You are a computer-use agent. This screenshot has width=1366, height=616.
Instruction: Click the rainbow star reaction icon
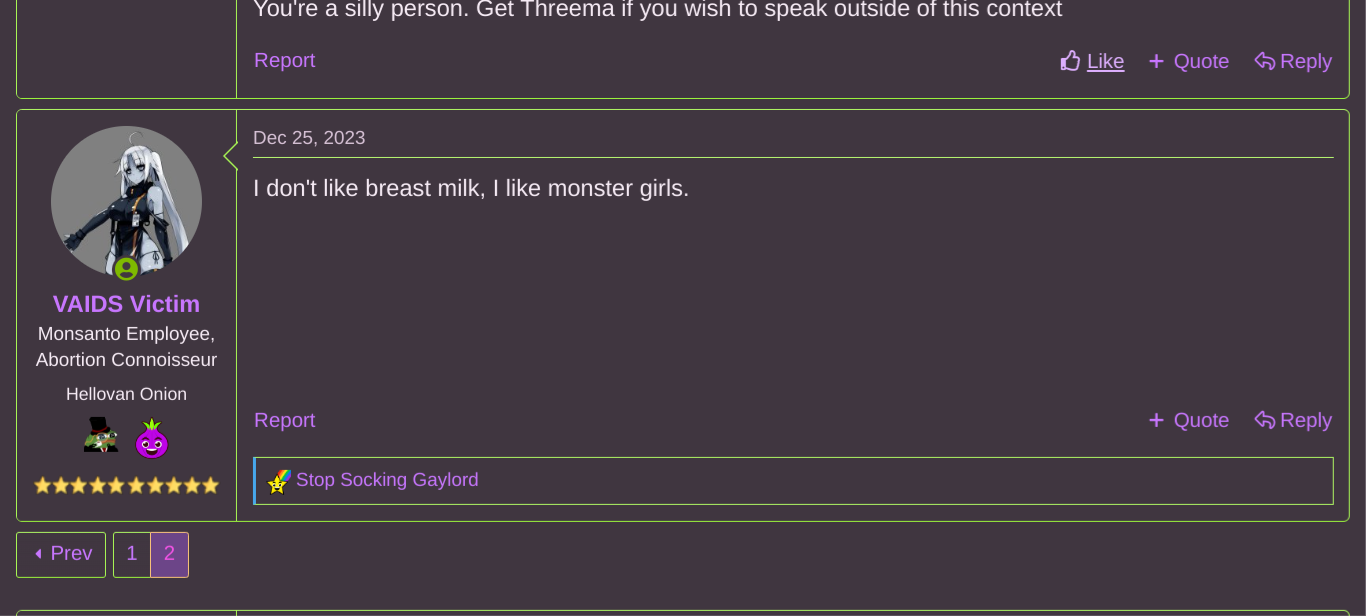tap(279, 481)
